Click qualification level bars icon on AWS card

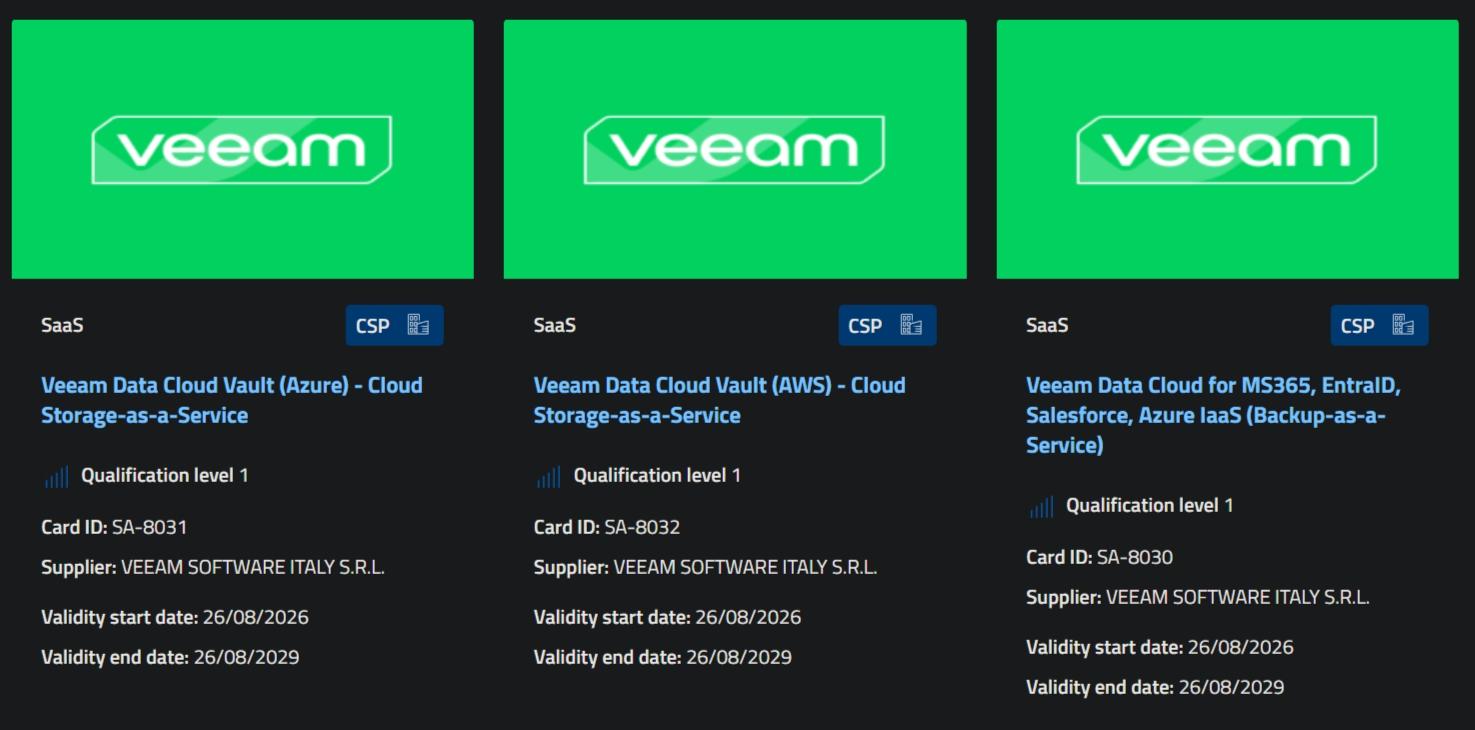coord(548,477)
